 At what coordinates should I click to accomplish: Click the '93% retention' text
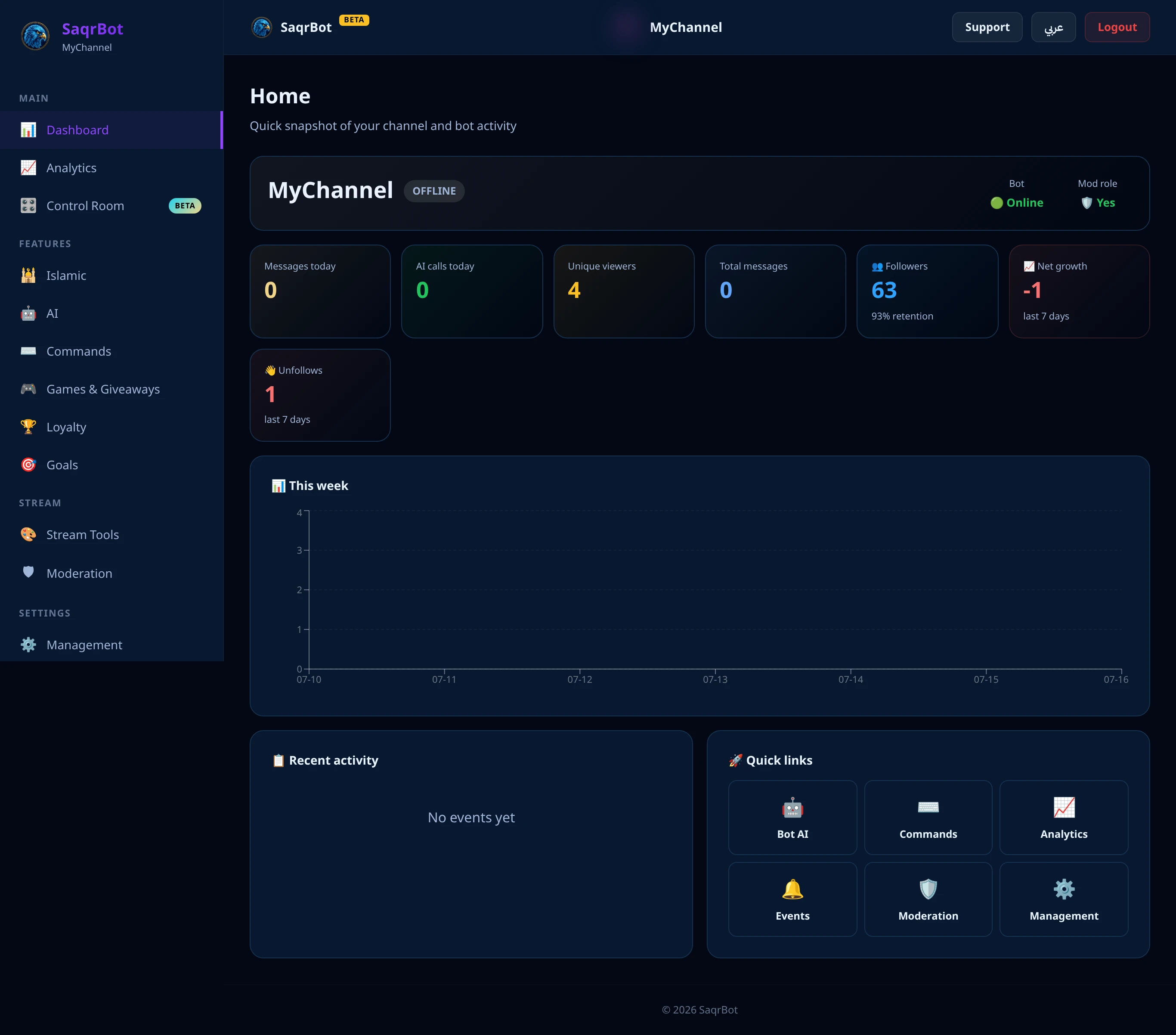coord(902,316)
